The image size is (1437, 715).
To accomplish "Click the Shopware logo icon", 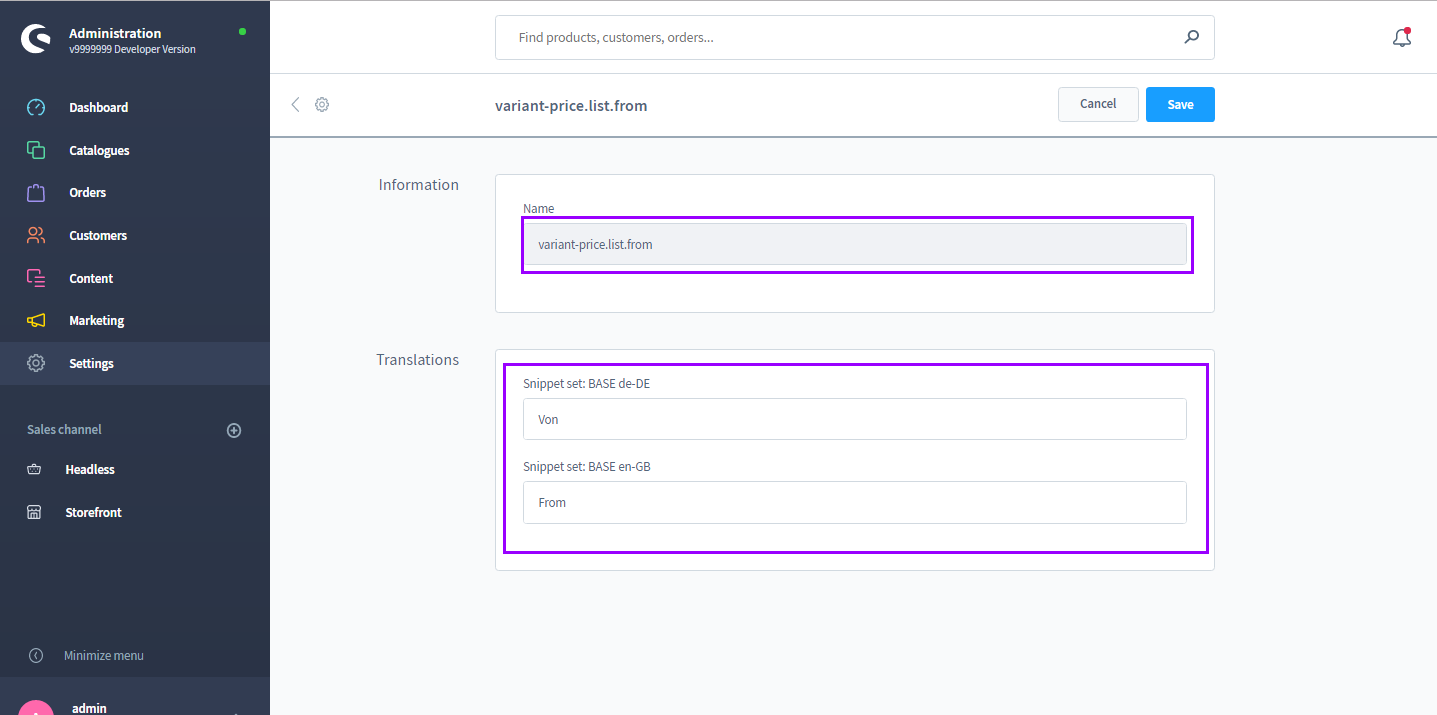I will click(x=36, y=39).
